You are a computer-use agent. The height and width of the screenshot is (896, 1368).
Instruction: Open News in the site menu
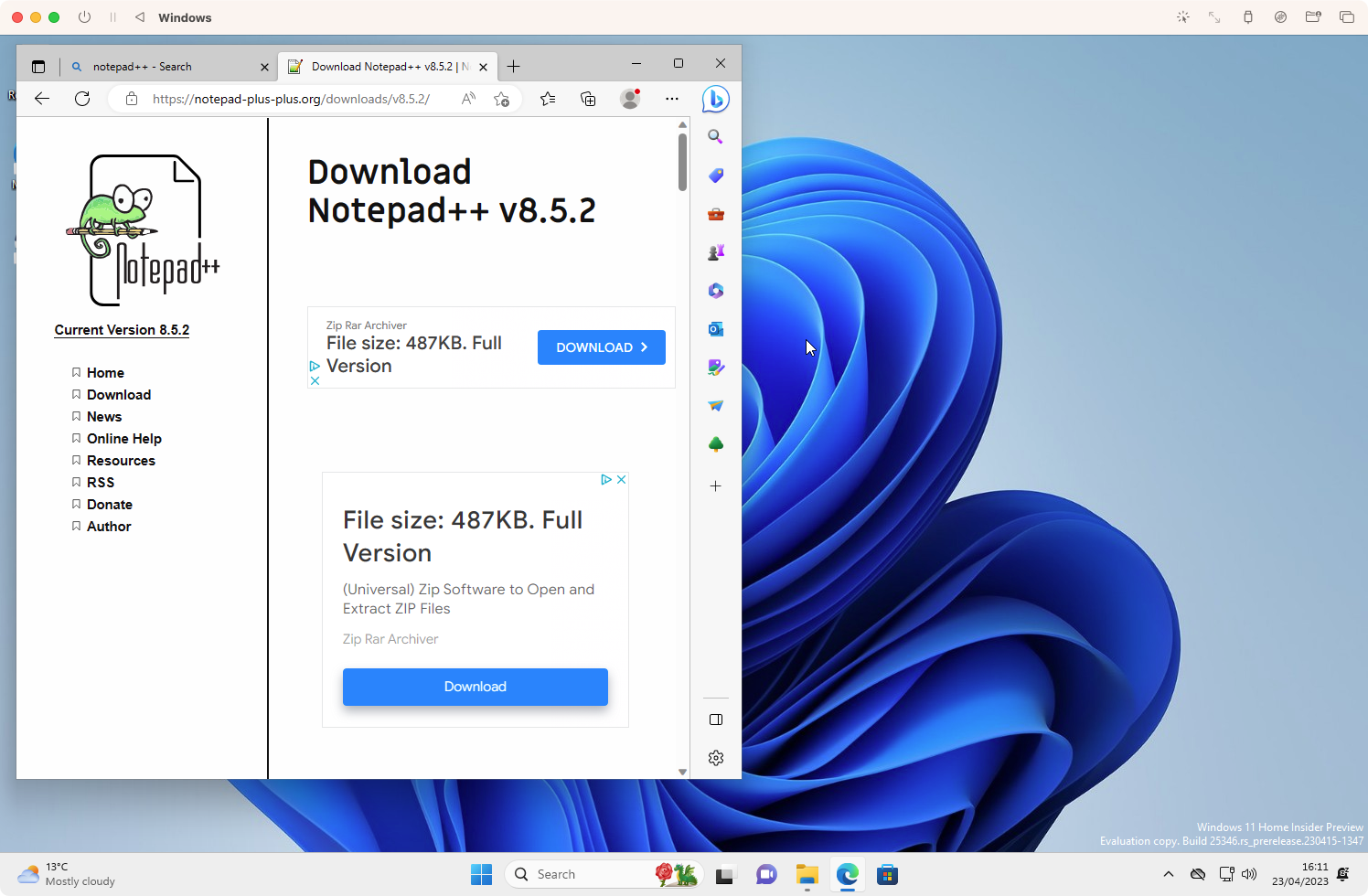tap(104, 417)
